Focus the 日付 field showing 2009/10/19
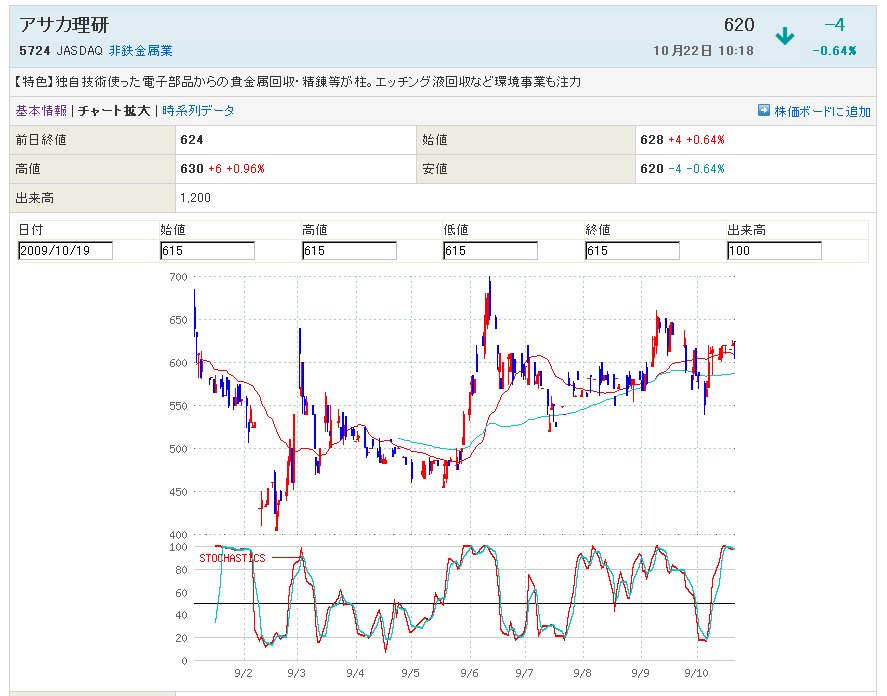This screenshot has width=887, height=696. [66, 251]
